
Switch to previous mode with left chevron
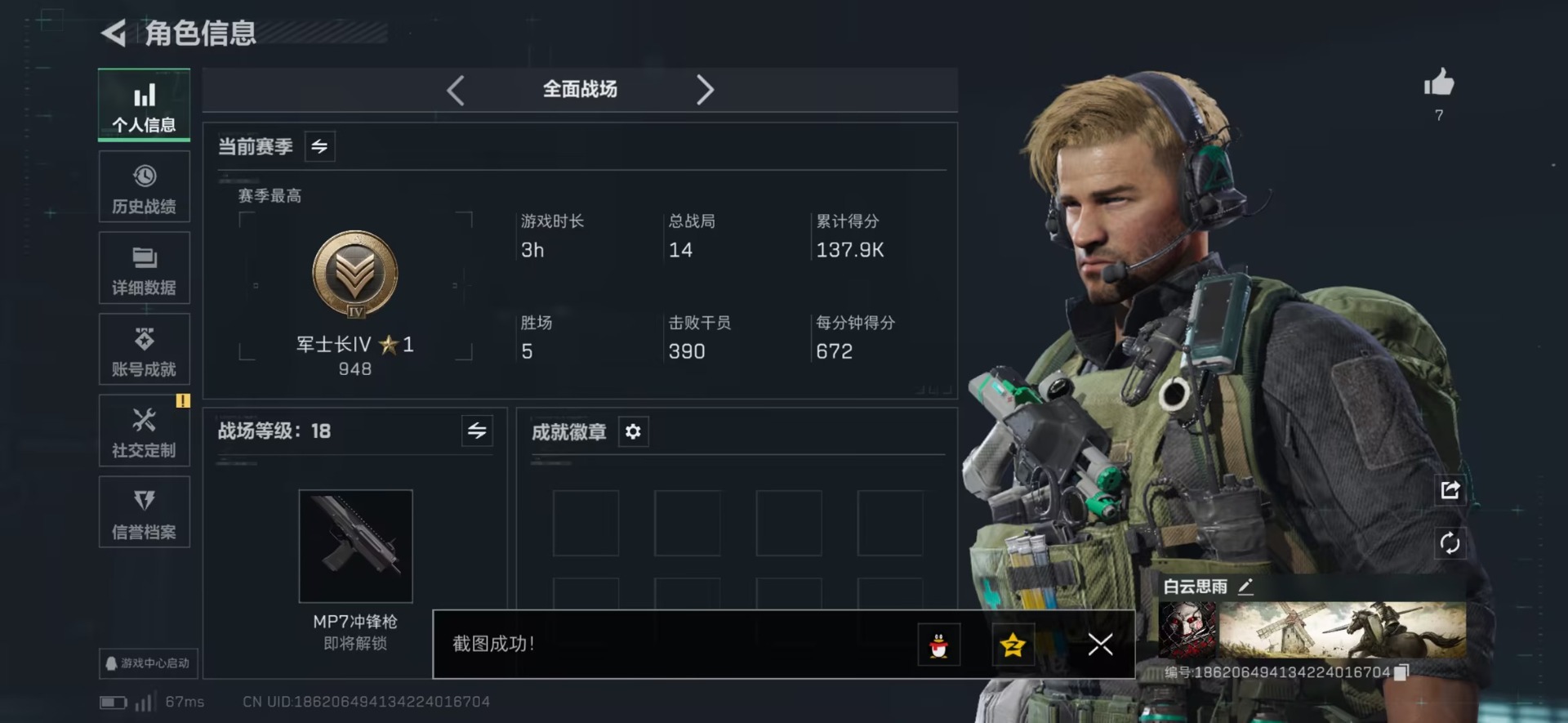456,90
